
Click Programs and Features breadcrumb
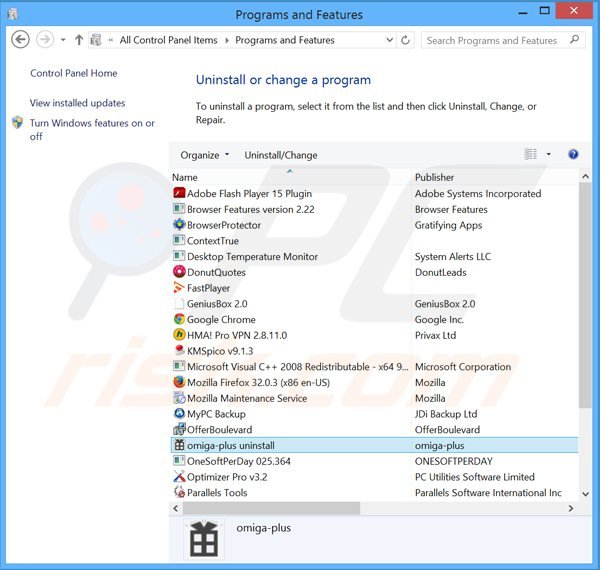[285, 40]
